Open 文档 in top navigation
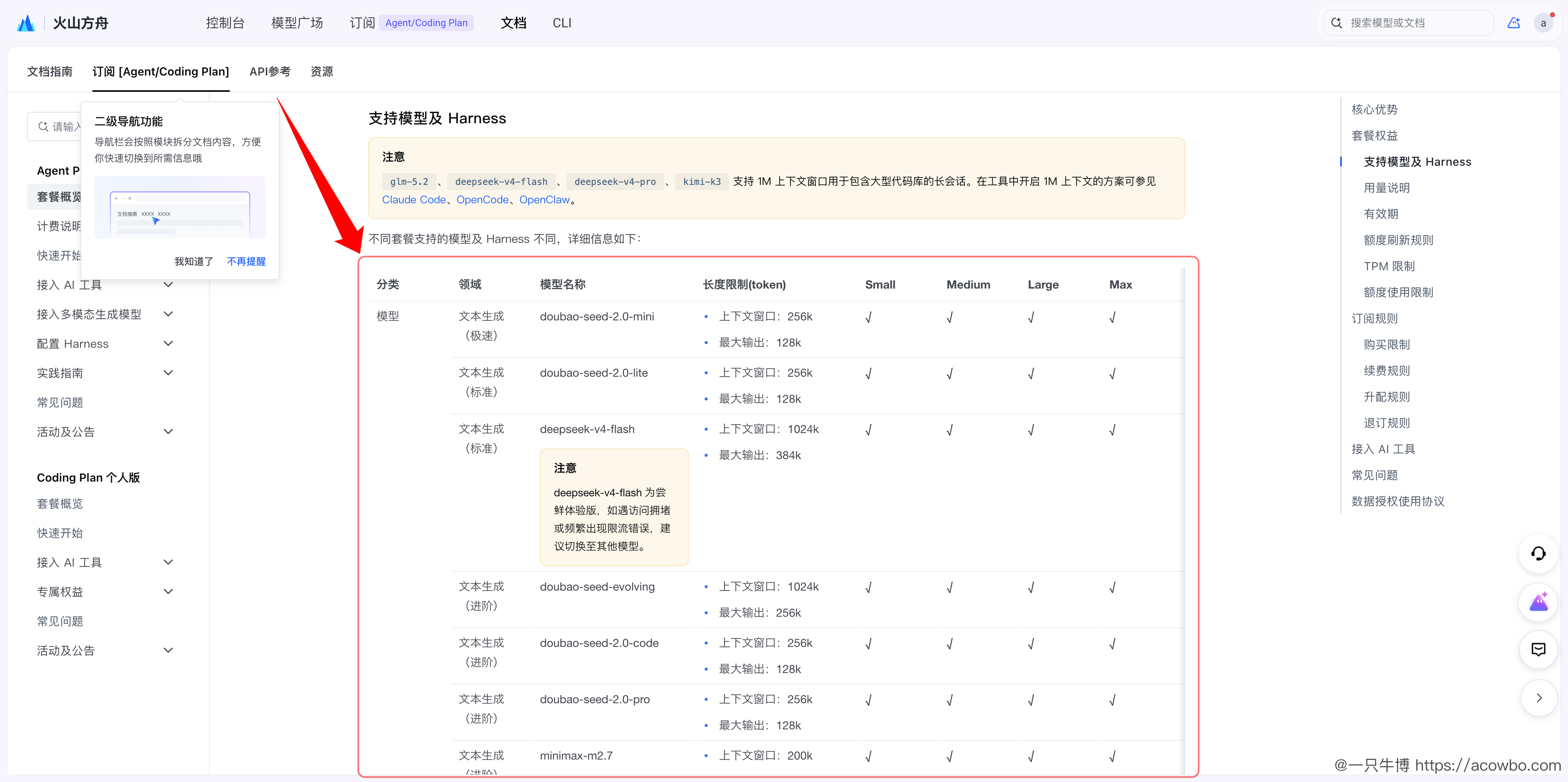The height and width of the screenshot is (782, 1568). tap(513, 23)
